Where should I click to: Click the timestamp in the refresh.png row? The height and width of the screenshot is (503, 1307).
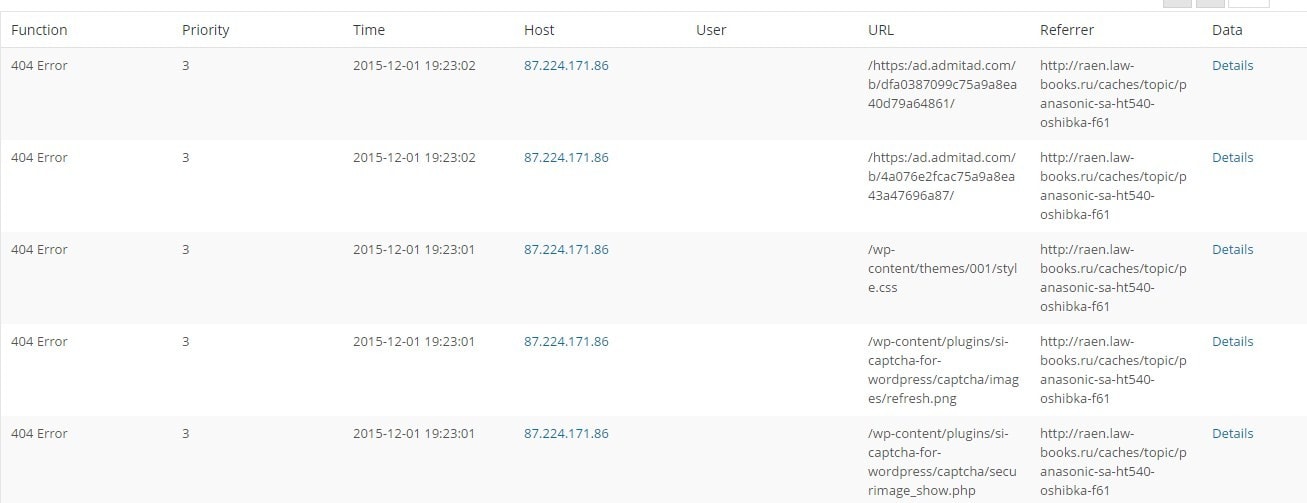pos(414,342)
